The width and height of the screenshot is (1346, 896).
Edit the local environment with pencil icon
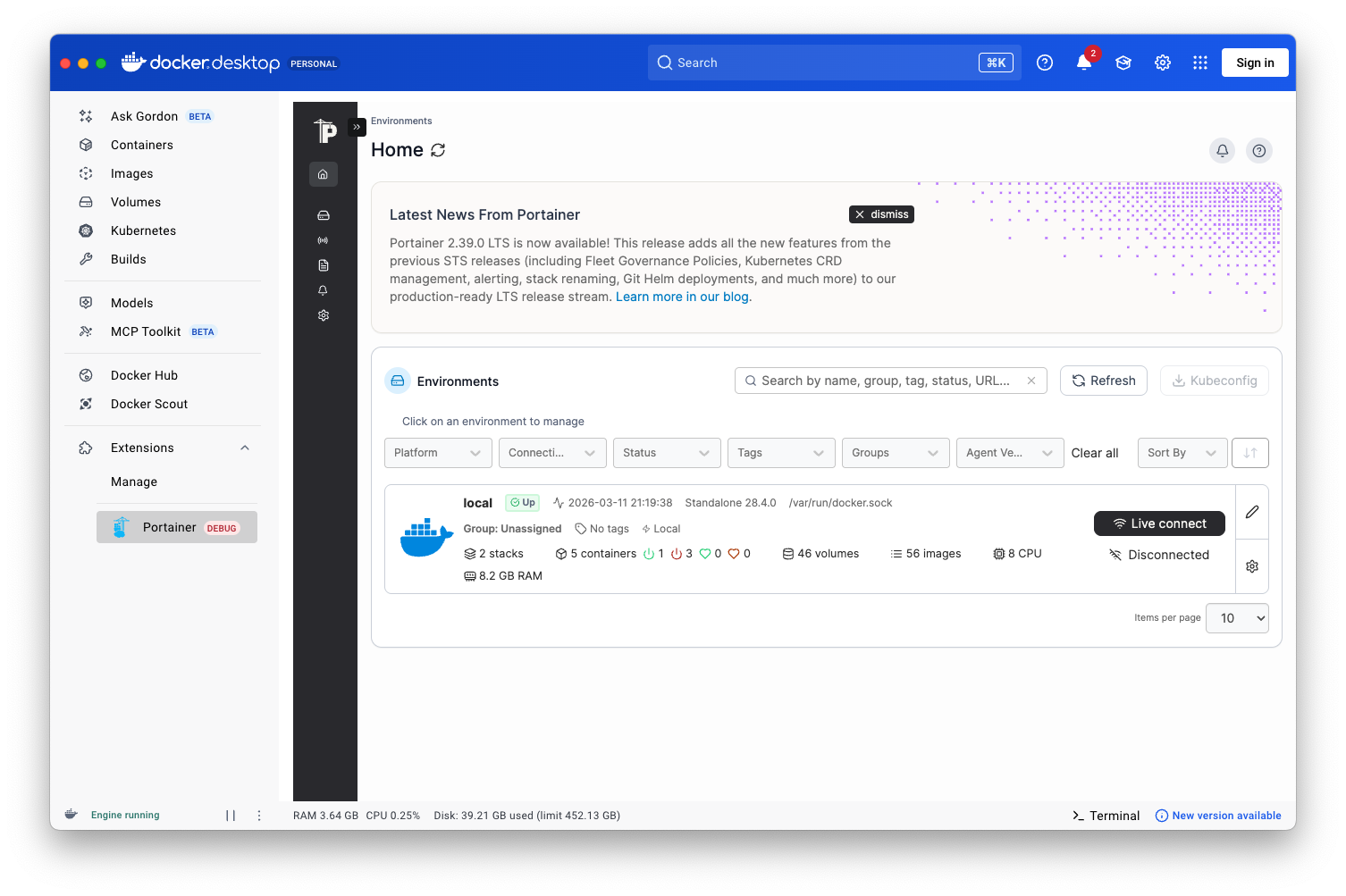[x=1252, y=512]
